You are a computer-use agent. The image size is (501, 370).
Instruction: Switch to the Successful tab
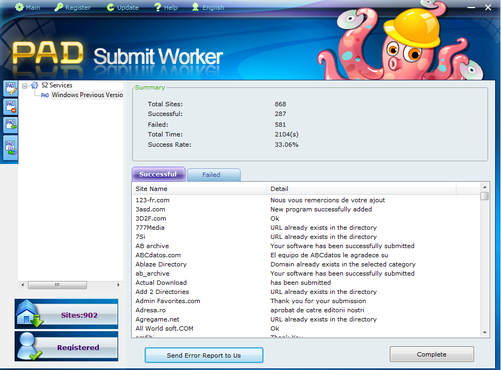click(x=158, y=174)
